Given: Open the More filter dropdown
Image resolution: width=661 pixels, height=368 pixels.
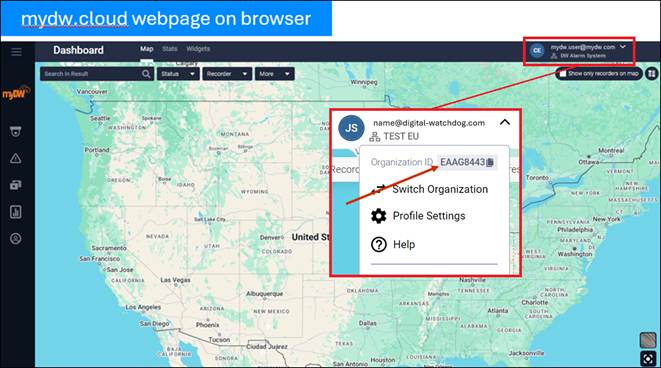Looking at the screenshot, I should click(274, 74).
